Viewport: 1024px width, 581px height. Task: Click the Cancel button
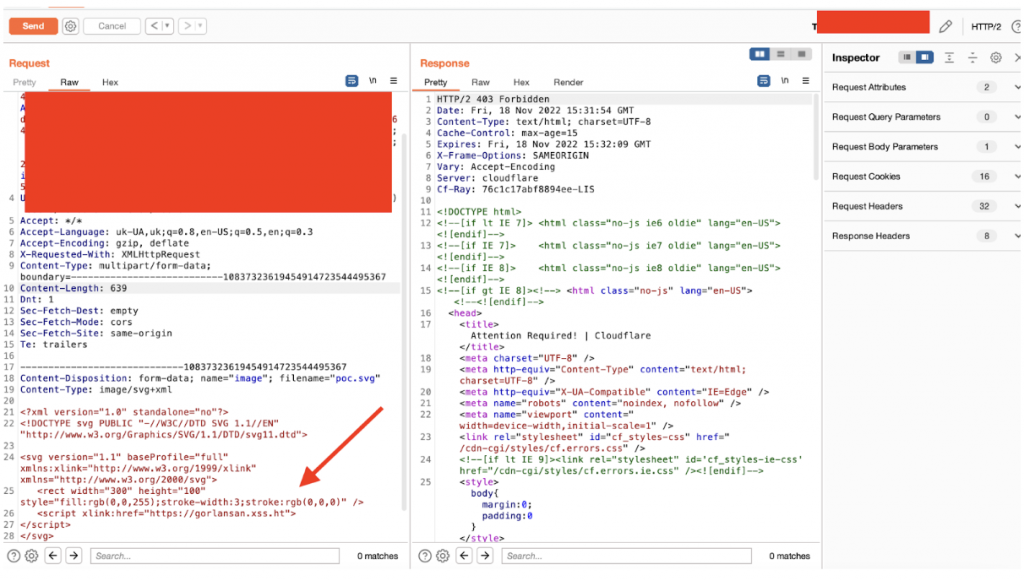pos(112,26)
